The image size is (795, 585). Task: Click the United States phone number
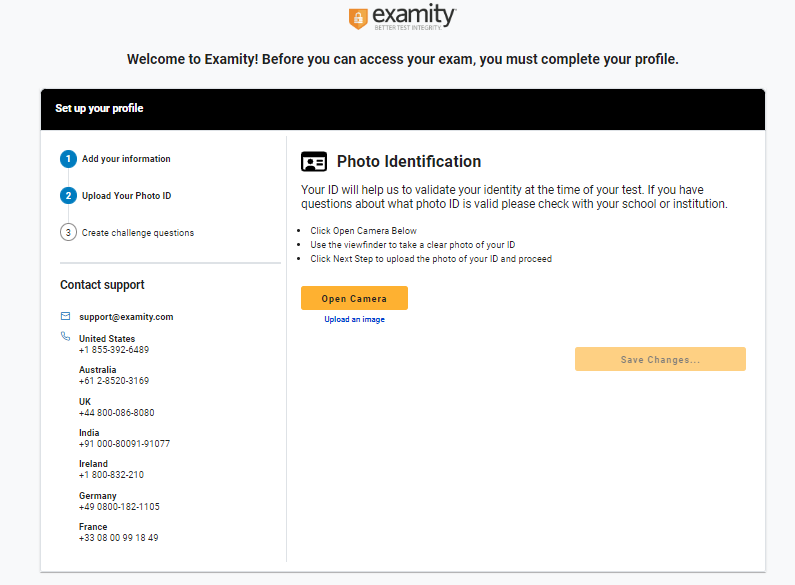[114, 350]
